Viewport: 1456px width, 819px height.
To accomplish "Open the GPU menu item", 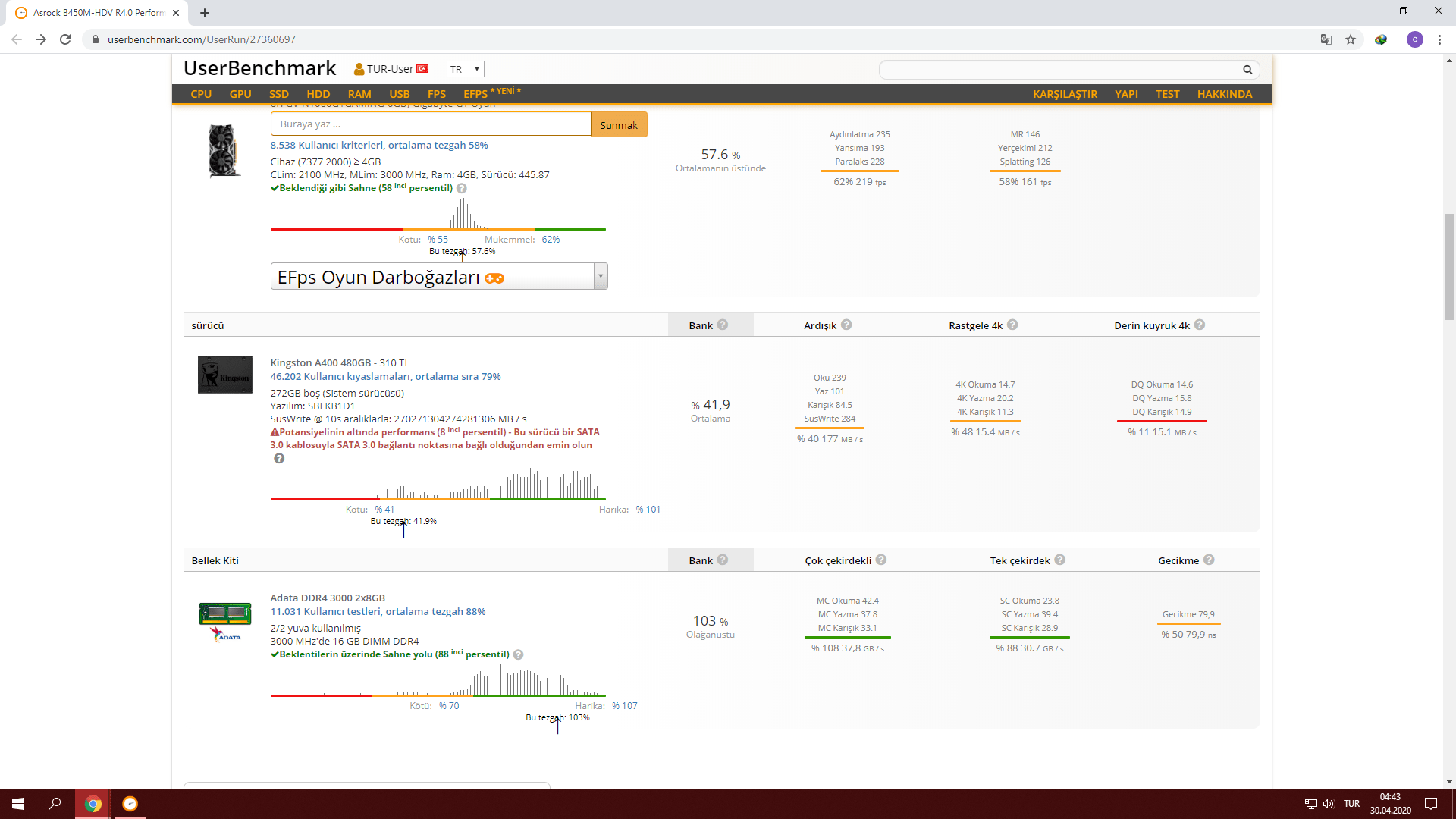I will [240, 94].
